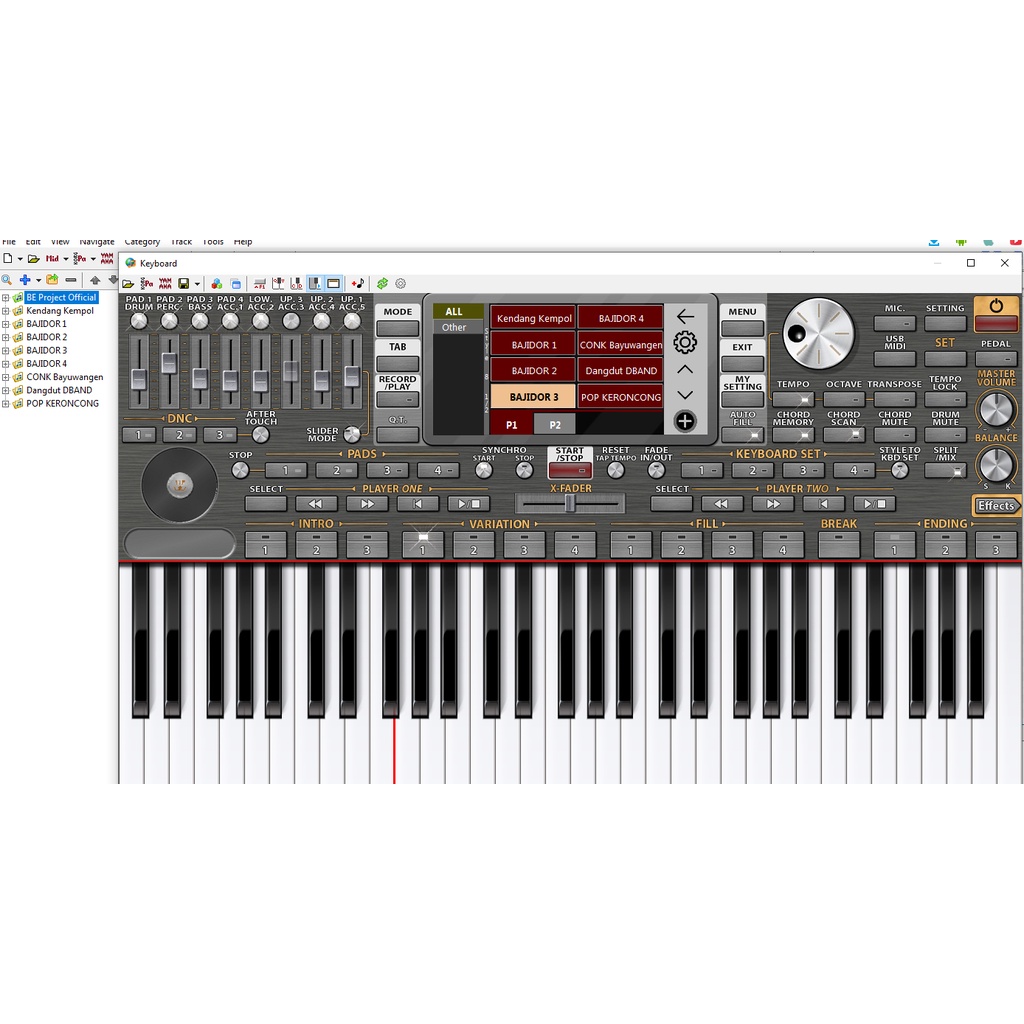
Task: Click the magnifier search icon in left toolbar
Action: pyautogui.click(x=7, y=280)
